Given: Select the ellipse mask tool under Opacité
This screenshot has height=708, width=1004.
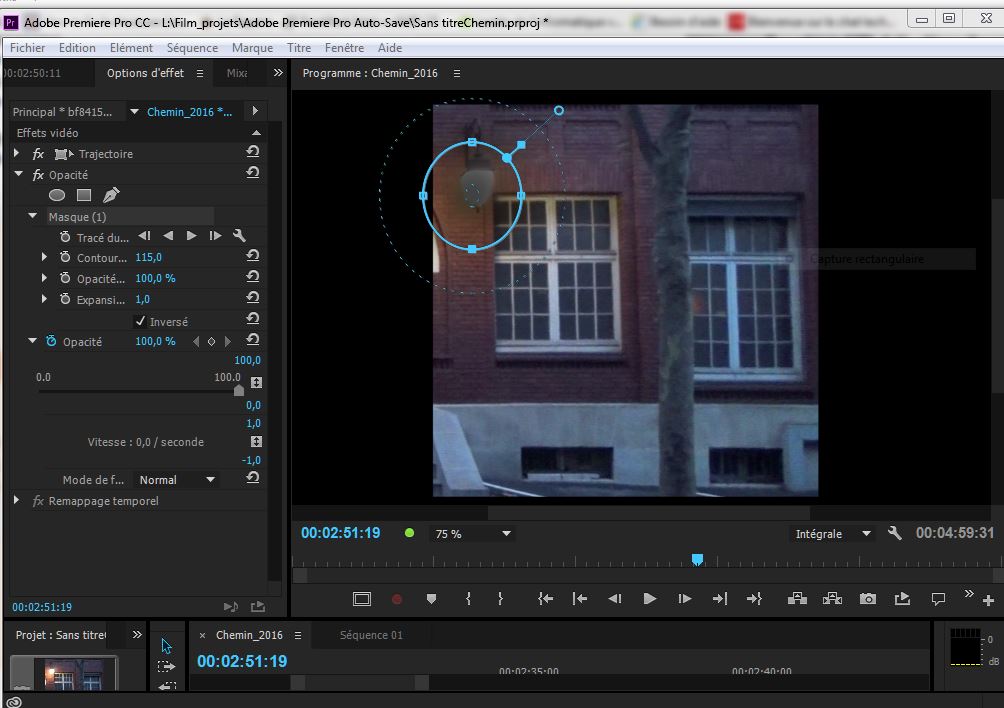Looking at the screenshot, I should pyautogui.click(x=57, y=196).
